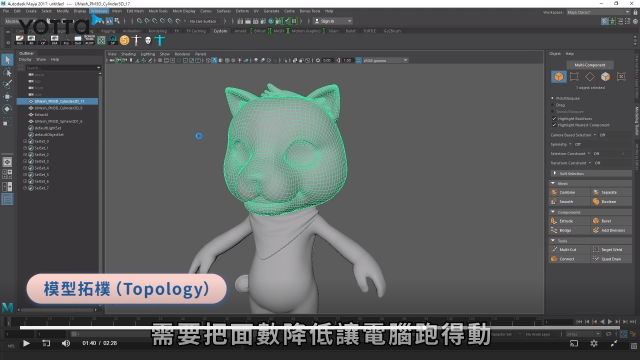Click the Extrude component button
Screen dimensions: 640x360
pos(566,221)
